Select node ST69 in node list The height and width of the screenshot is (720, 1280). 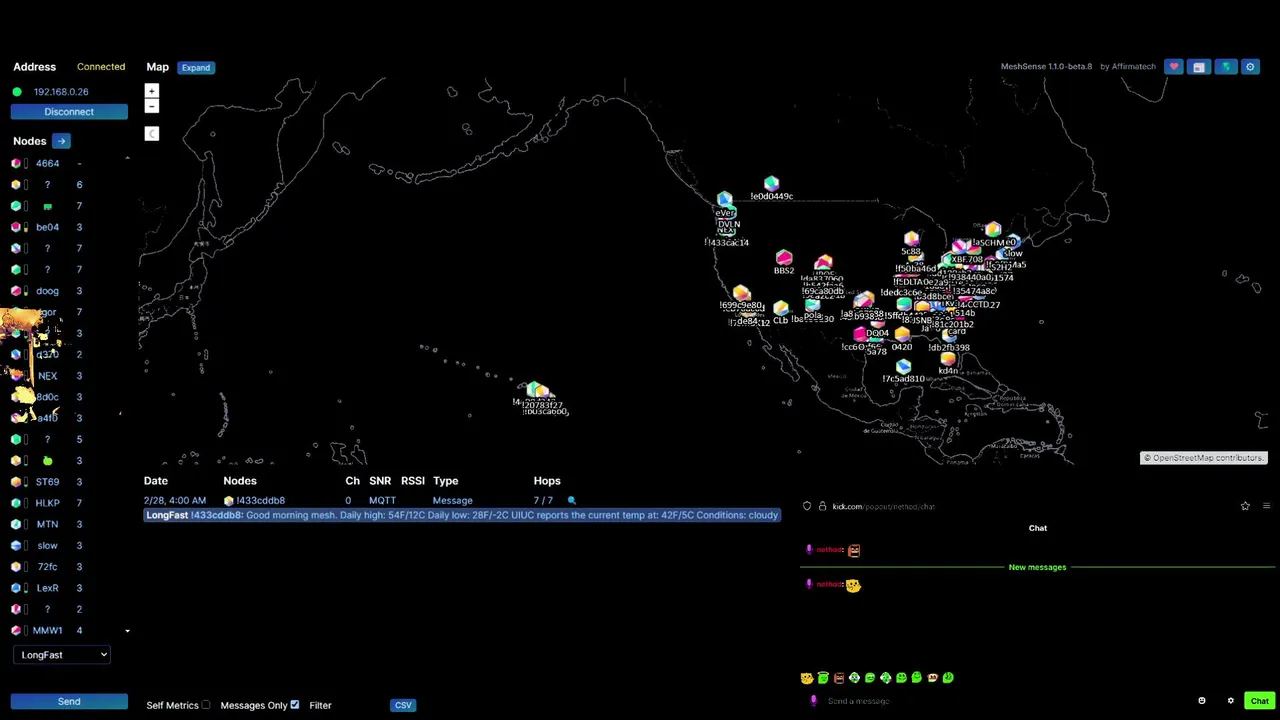(x=47, y=482)
